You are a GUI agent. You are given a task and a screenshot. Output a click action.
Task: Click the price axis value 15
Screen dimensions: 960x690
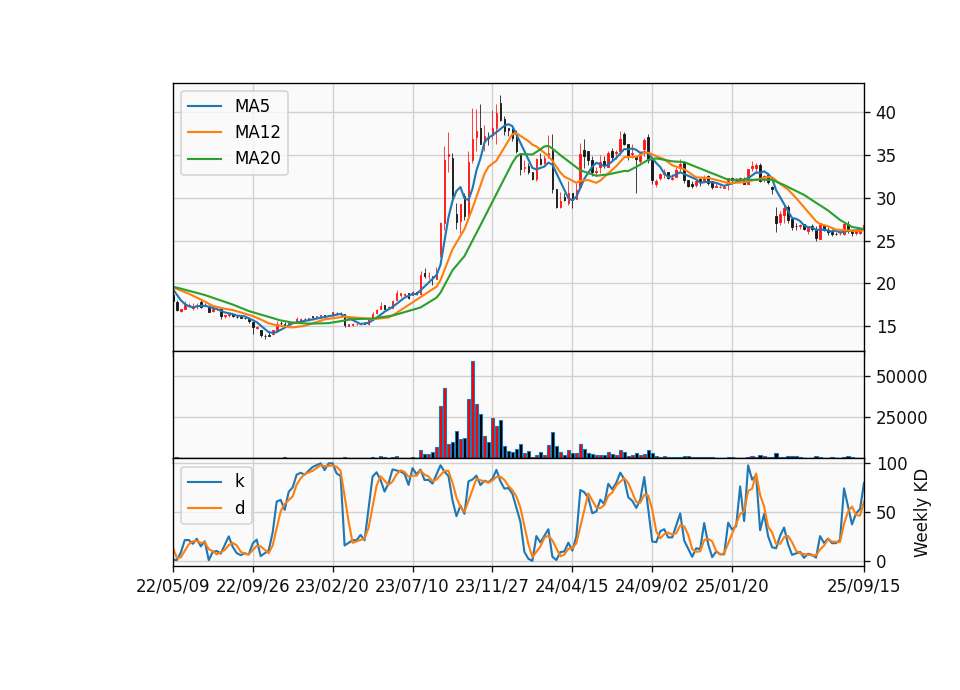885,326
